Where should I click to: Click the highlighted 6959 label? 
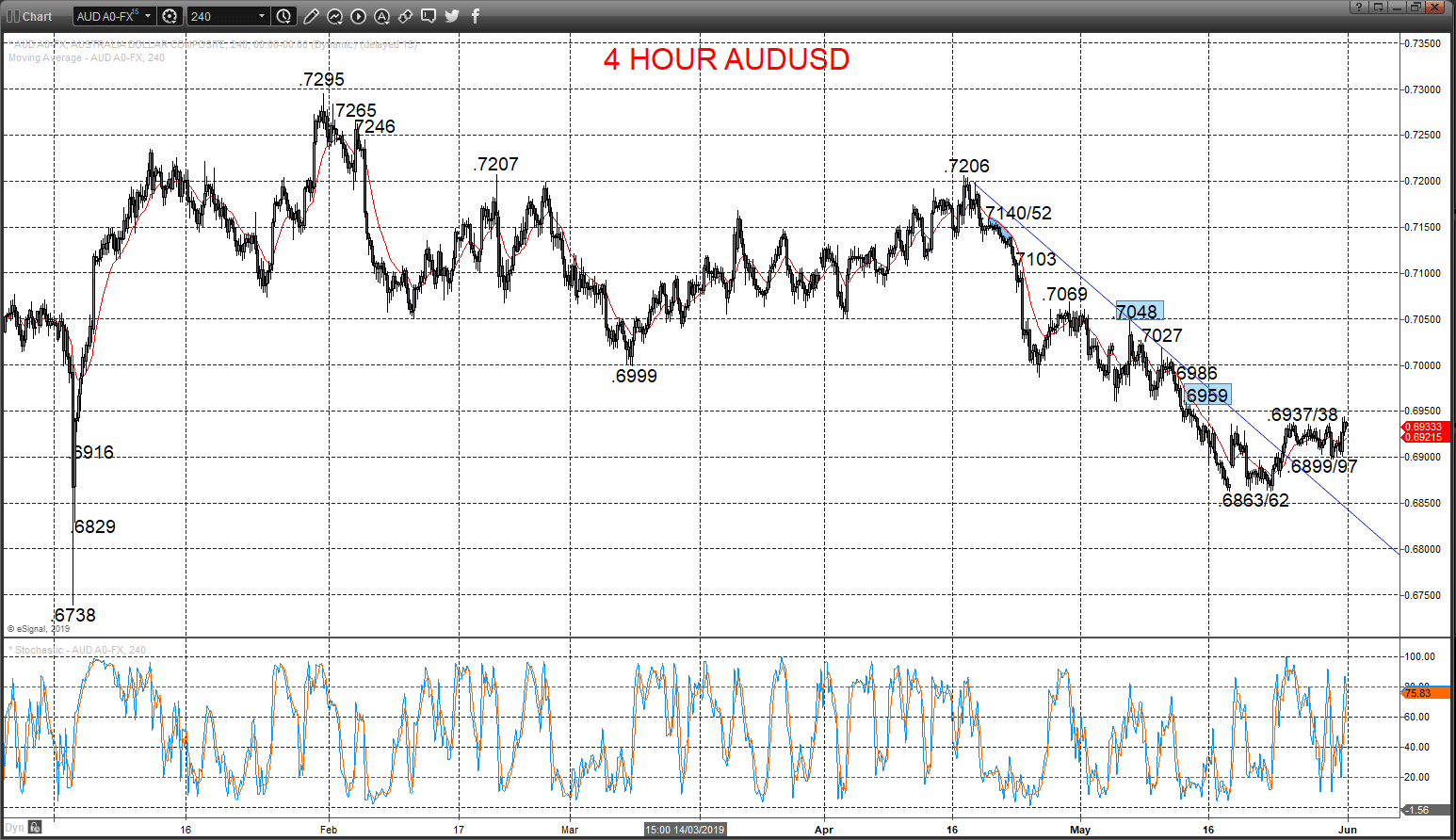tap(1207, 396)
